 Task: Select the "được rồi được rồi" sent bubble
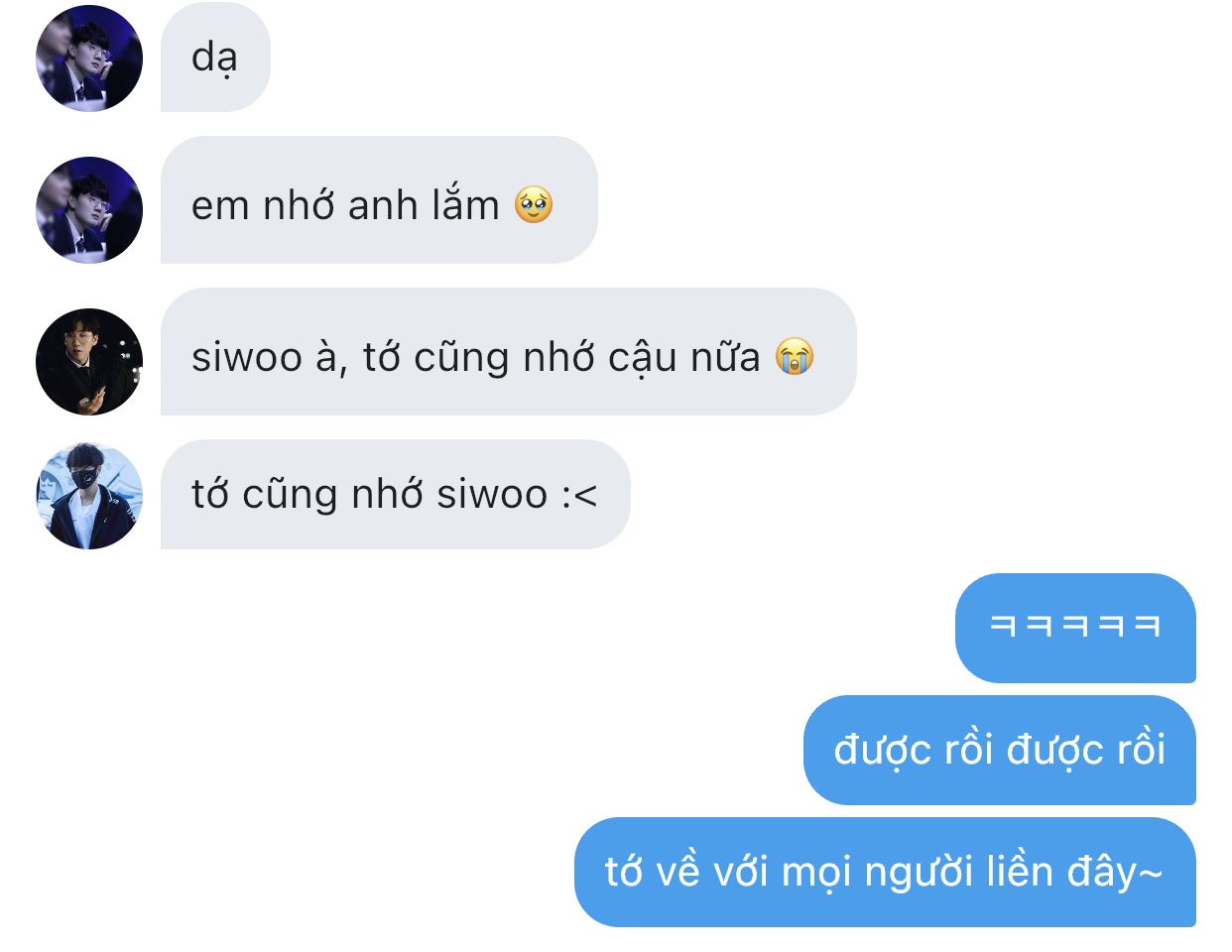[1000, 750]
